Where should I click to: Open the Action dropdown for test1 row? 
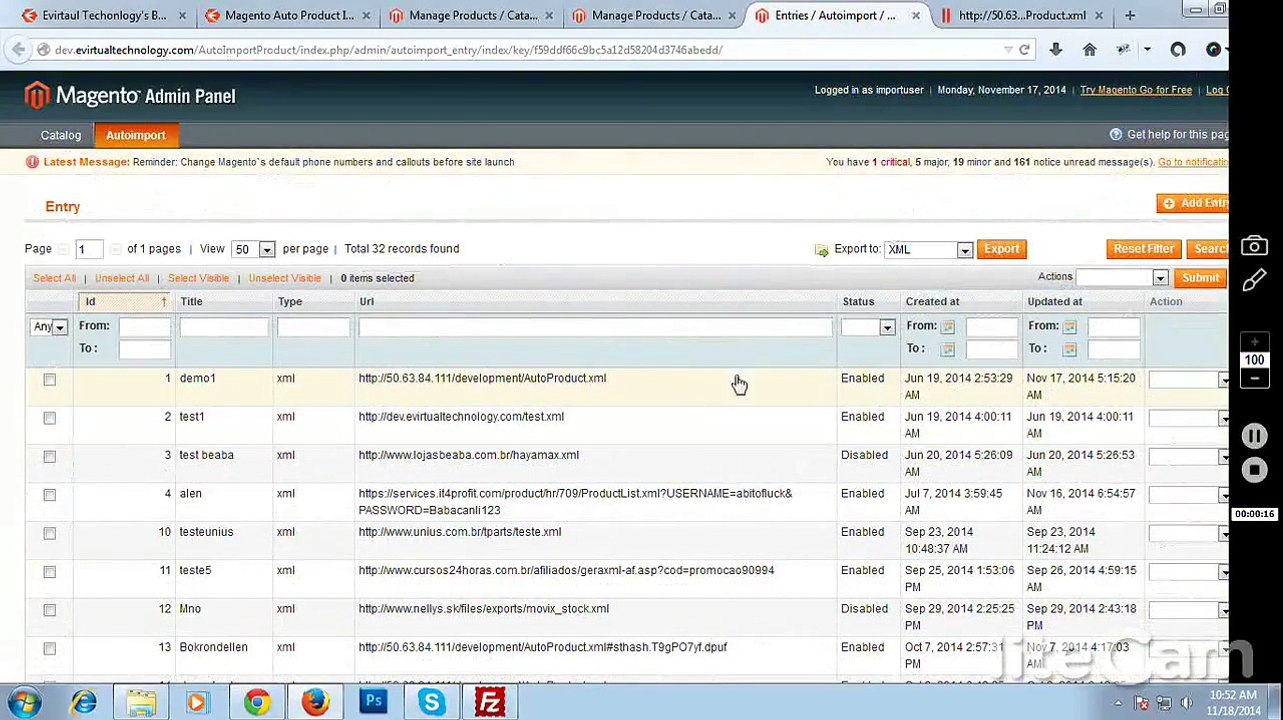[1189, 418]
